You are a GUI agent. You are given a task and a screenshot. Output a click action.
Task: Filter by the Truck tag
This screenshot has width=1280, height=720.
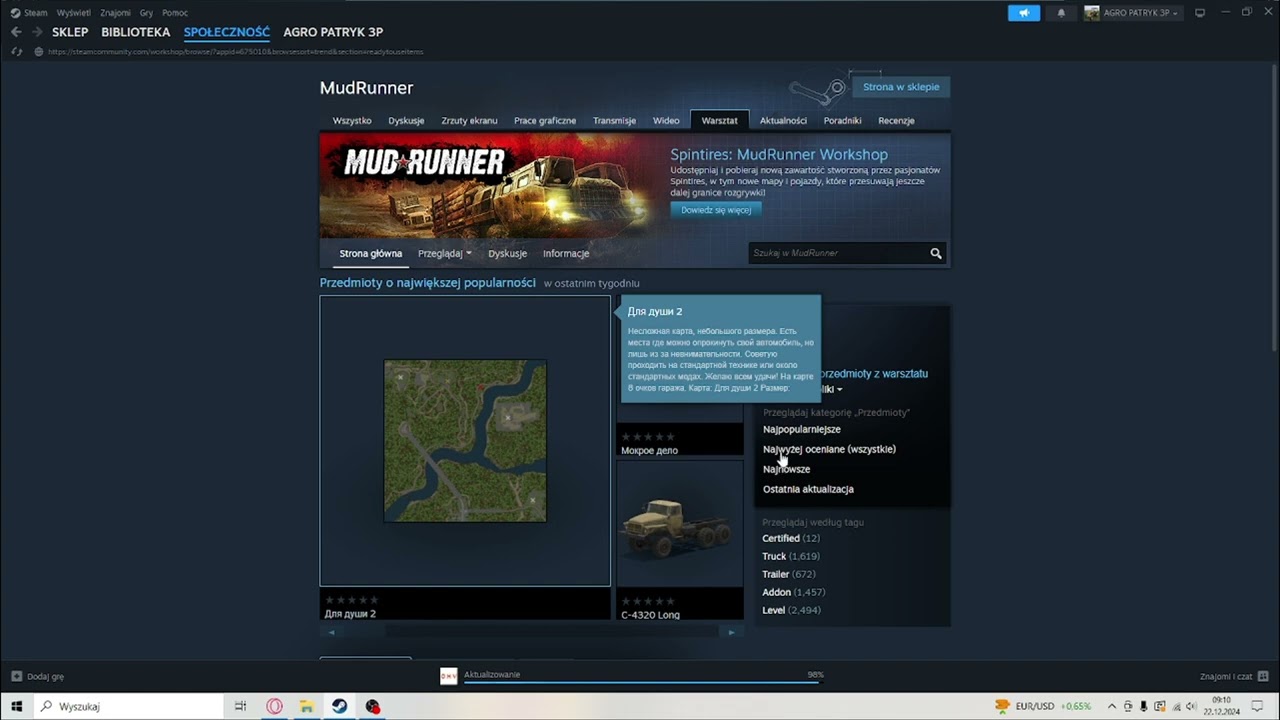pos(774,556)
